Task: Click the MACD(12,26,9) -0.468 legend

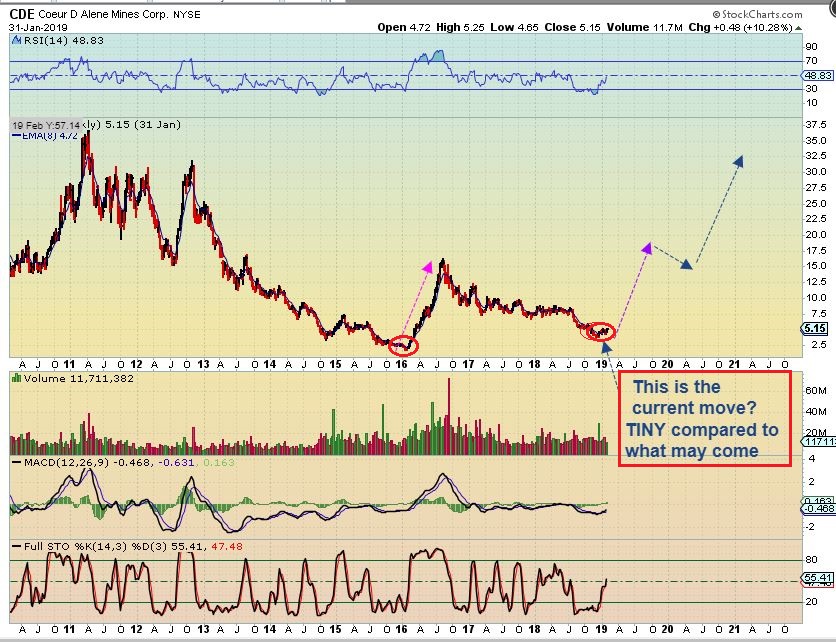Action: (x=87, y=462)
